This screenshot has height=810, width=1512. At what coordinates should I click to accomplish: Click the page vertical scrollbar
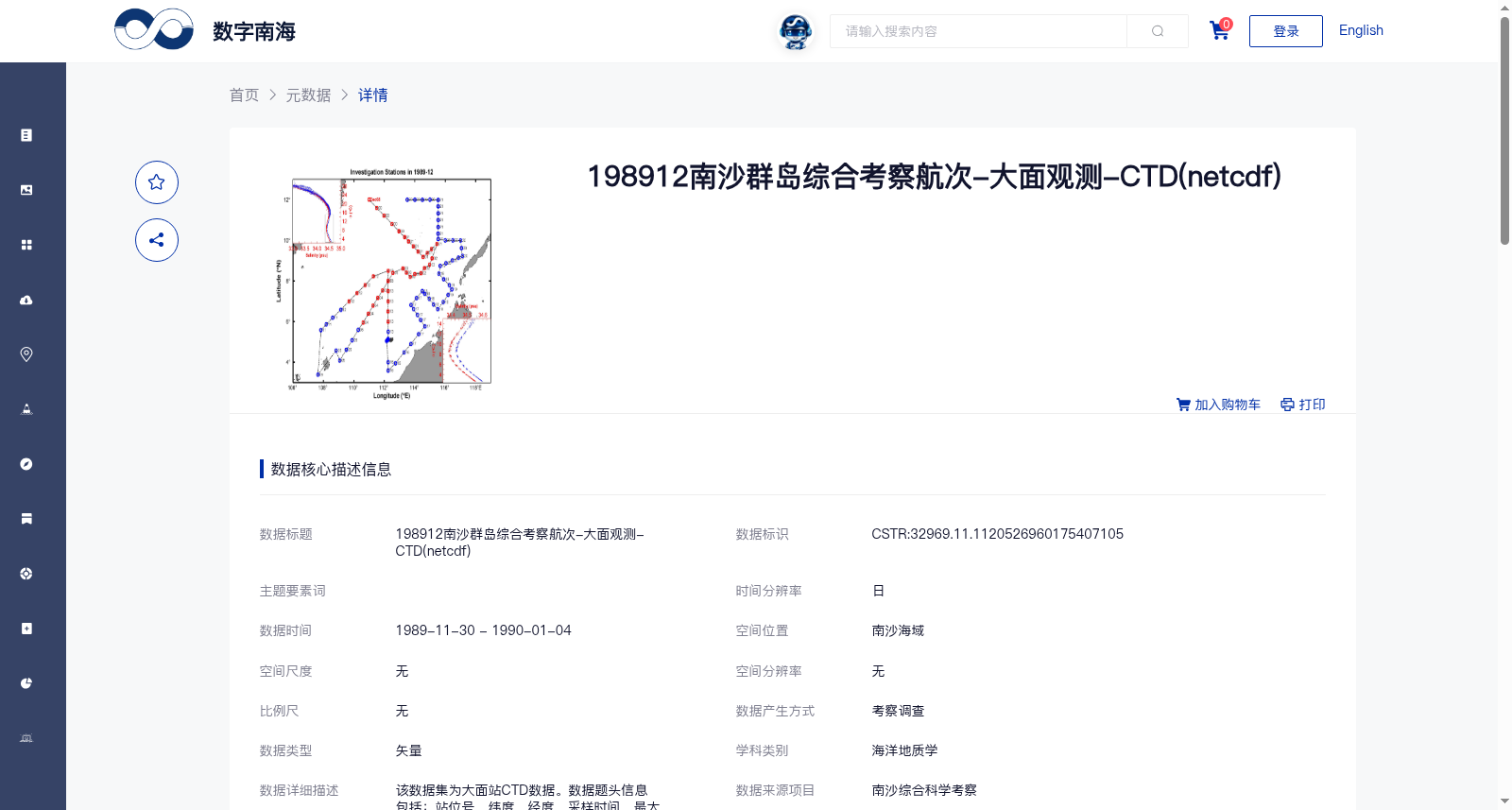pyautogui.click(x=1504, y=130)
